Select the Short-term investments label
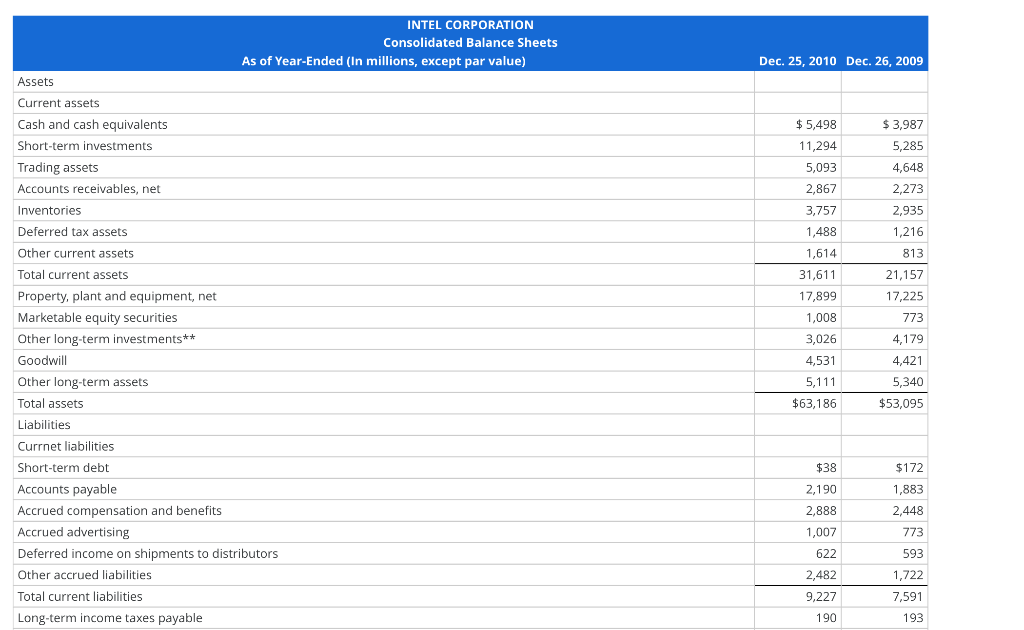1024x630 pixels. click(84, 145)
